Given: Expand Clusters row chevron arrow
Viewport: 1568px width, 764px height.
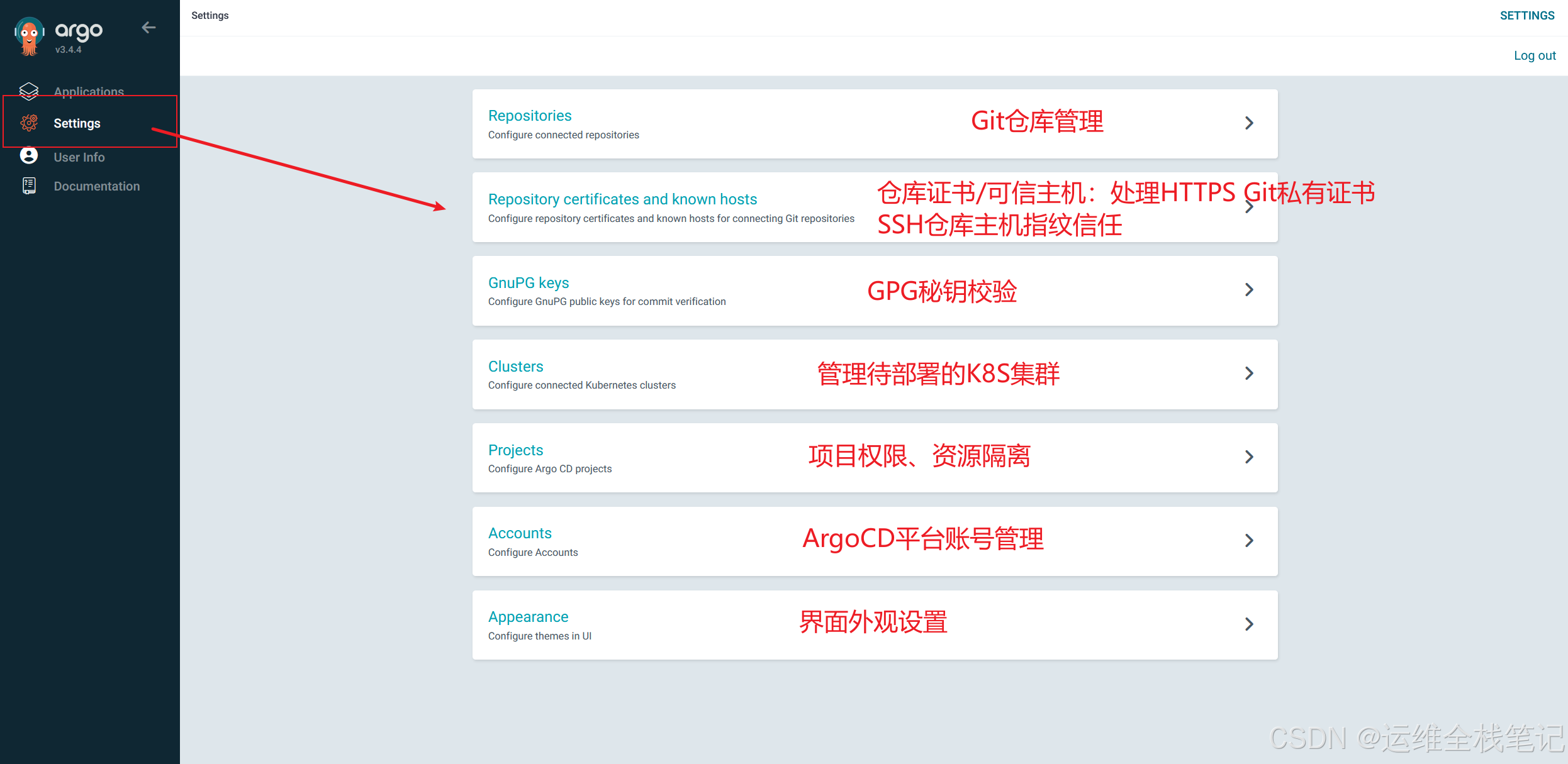Looking at the screenshot, I should click(x=1250, y=374).
